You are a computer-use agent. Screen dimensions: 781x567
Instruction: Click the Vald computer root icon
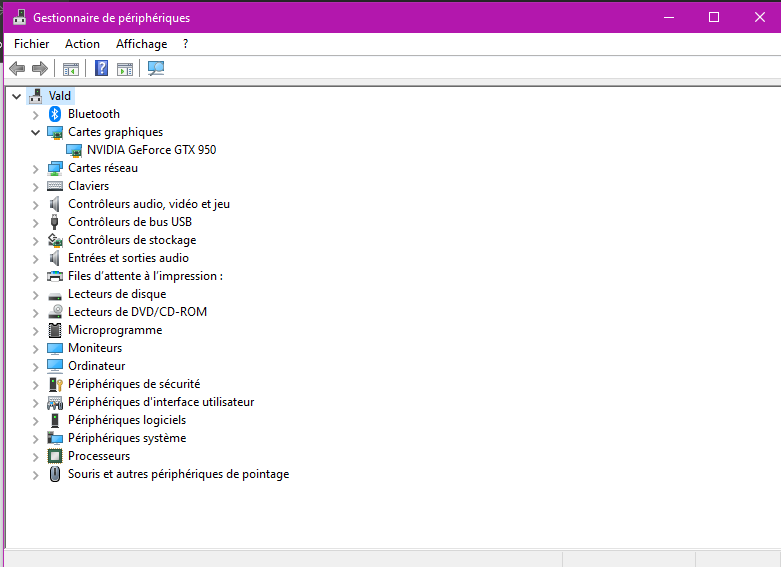coord(35,96)
